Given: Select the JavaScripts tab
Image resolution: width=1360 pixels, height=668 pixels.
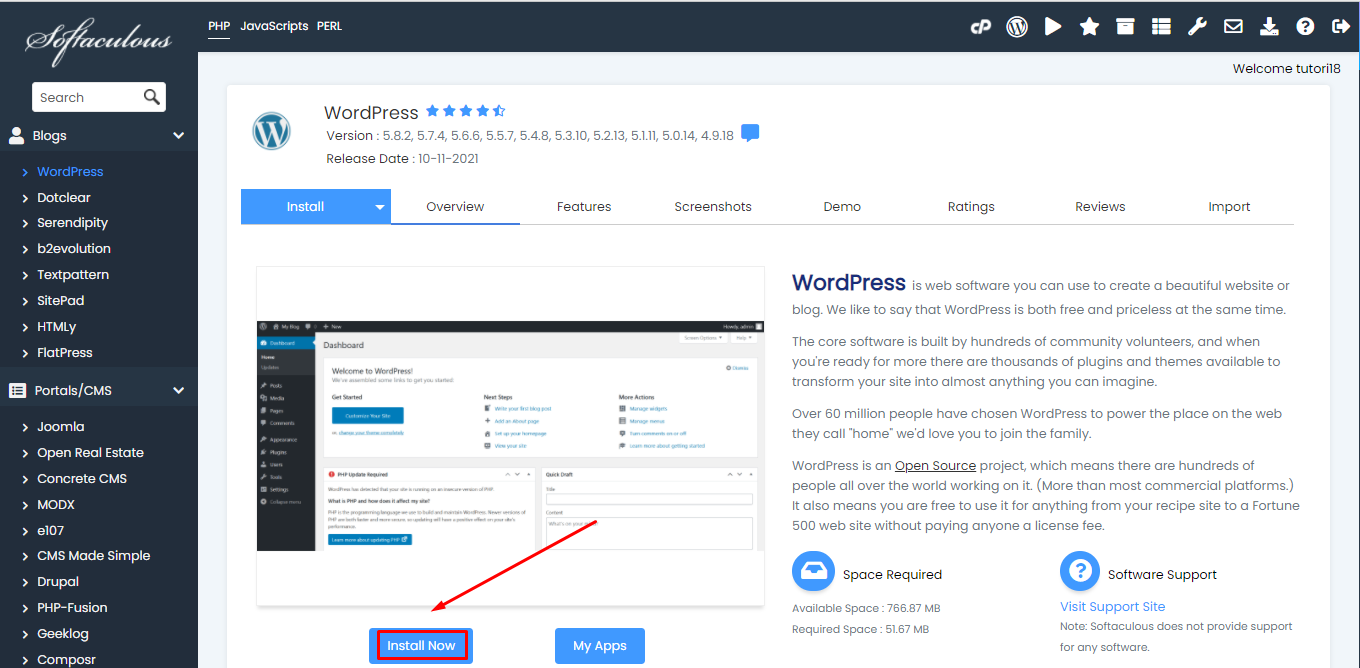Looking at the screenshot, I should pos(274,26).
